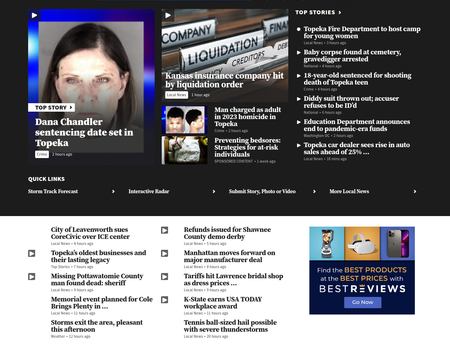Click VR headset image in BestReviews ad
Viewport: 450px width, 360px height.
pyautogui.click(x=362, y=243)
